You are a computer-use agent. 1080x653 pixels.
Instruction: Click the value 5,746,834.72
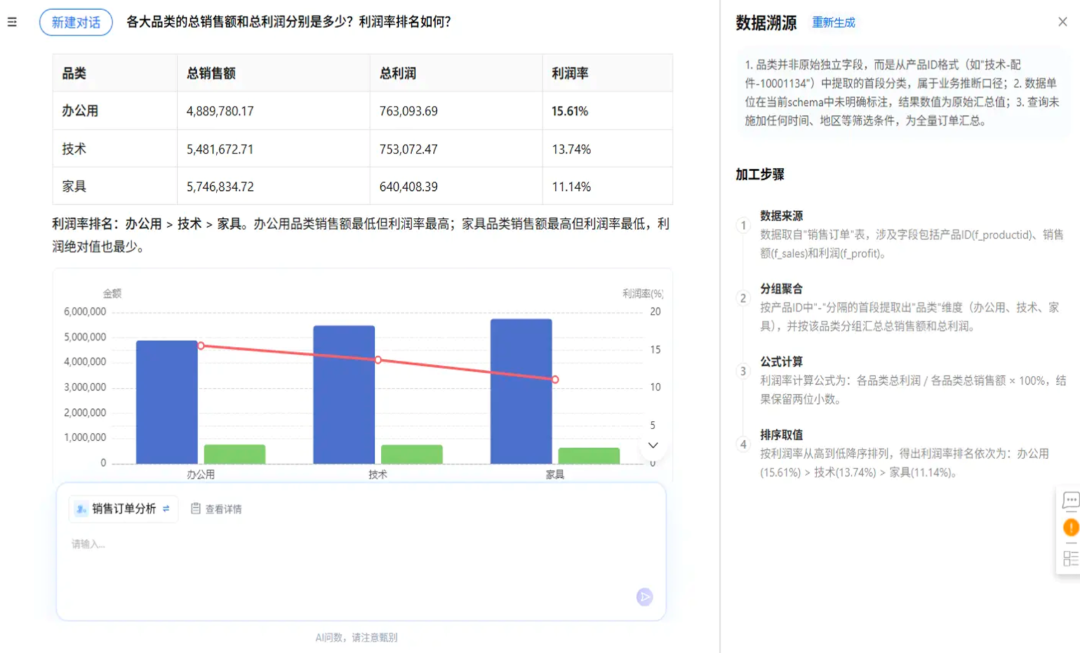[x=220, y=187]
